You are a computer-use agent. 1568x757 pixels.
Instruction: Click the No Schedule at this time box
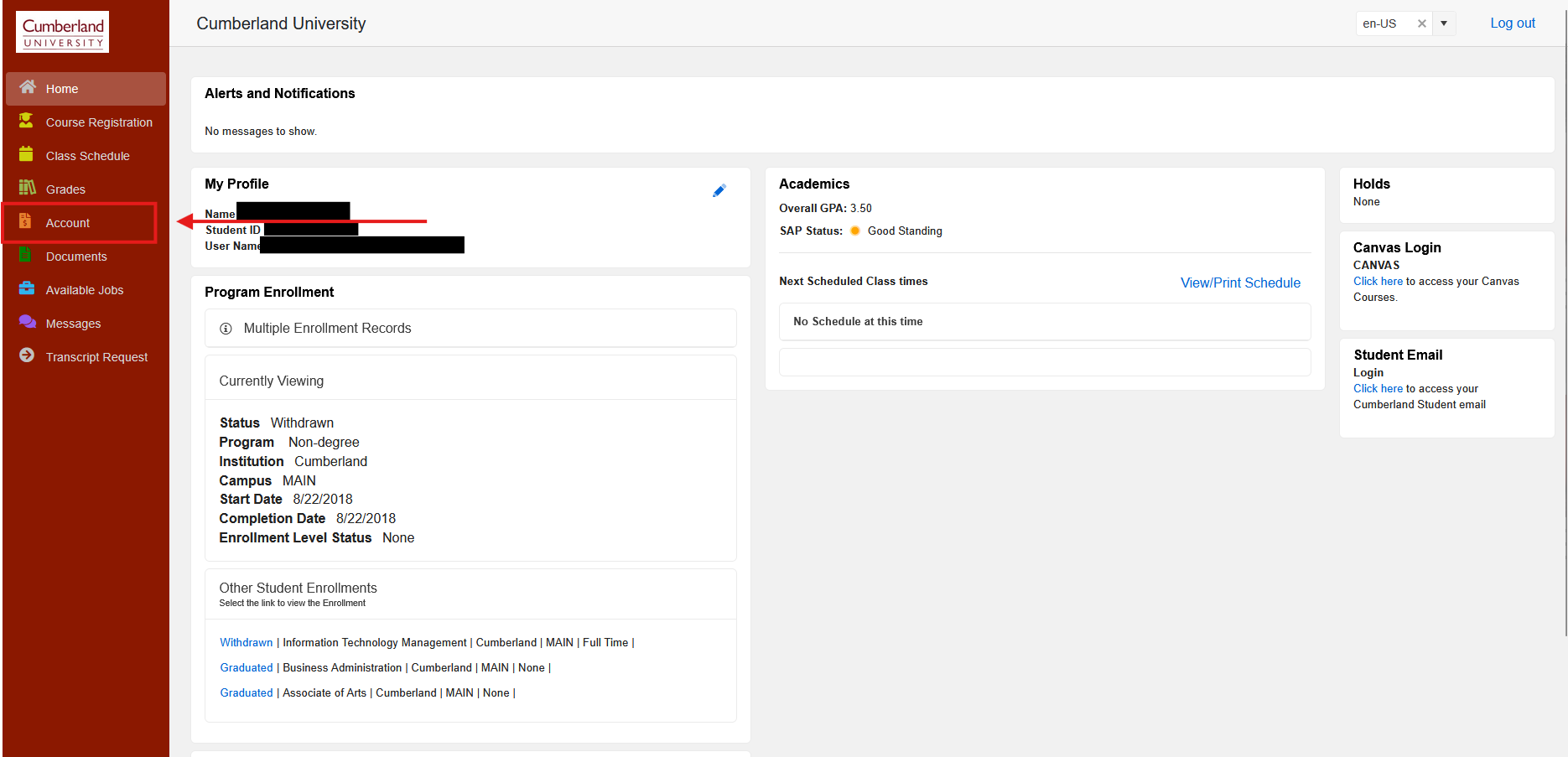pyautogui.click(x=1045, y=322)
